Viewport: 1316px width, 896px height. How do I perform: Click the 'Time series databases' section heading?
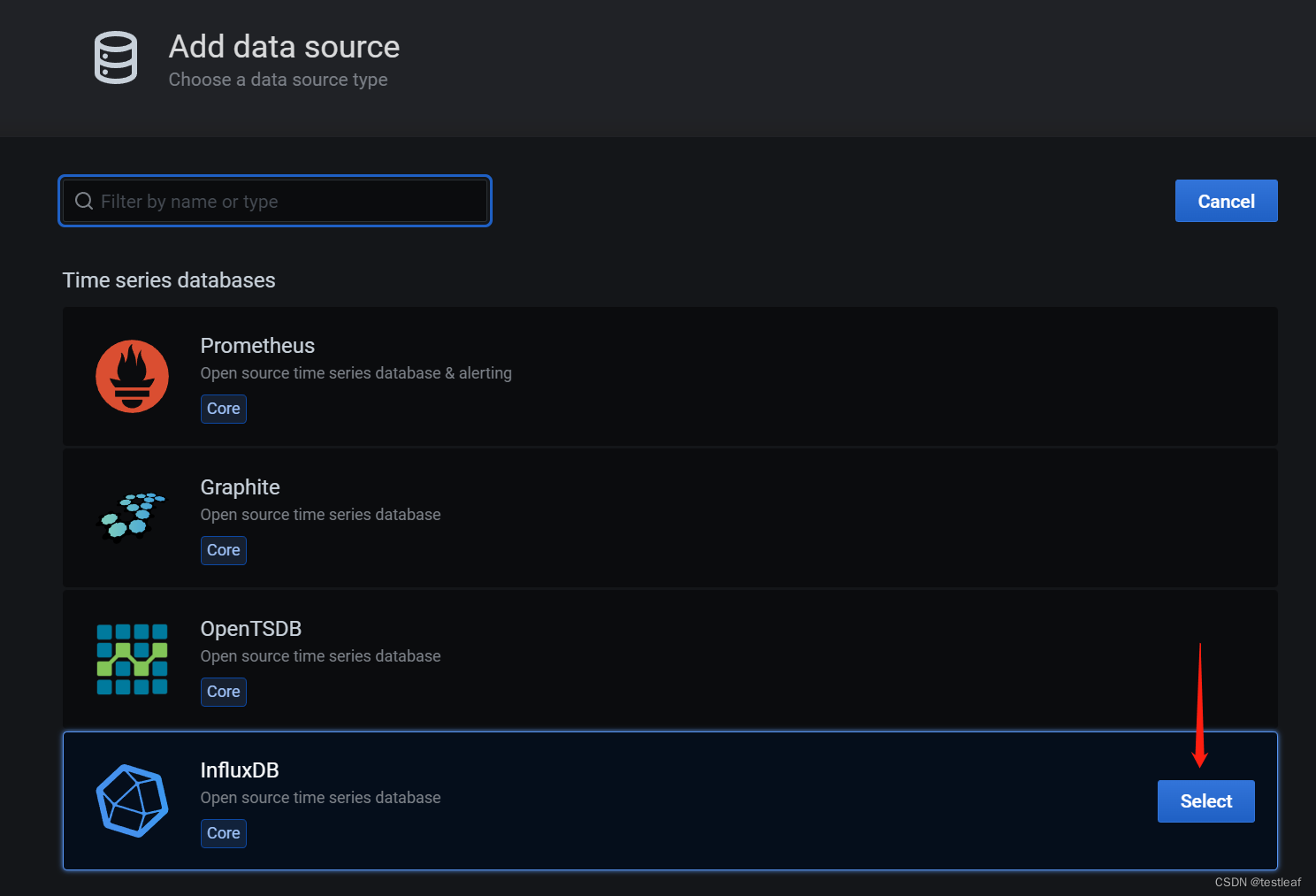pyautogui.click(x=169, y=280)
